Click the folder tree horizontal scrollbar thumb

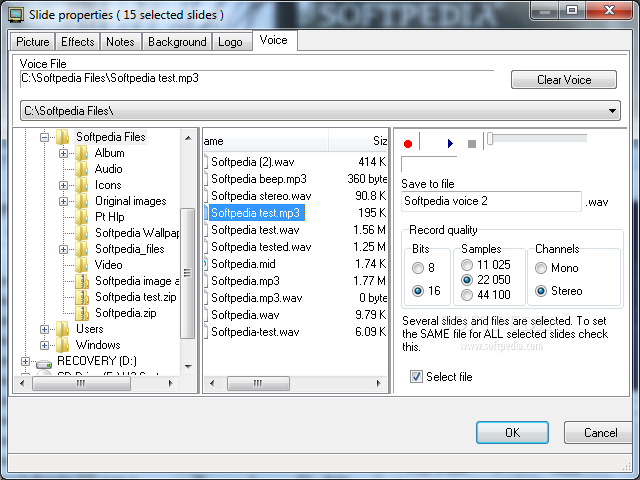[x=81, y=383]
